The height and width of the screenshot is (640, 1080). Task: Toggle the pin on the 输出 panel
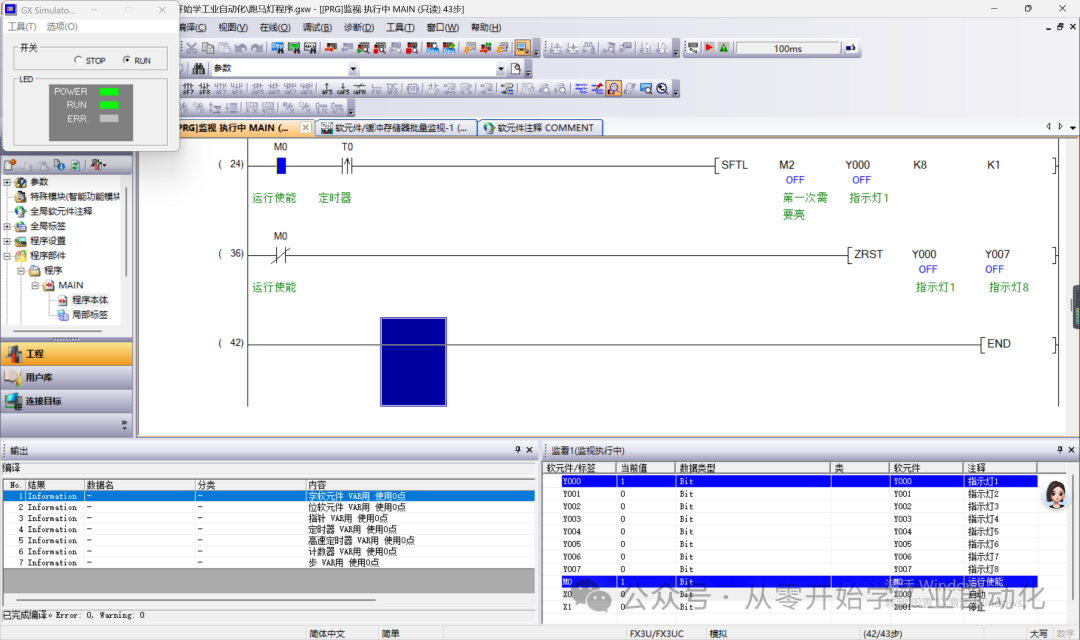click(518, 450)
